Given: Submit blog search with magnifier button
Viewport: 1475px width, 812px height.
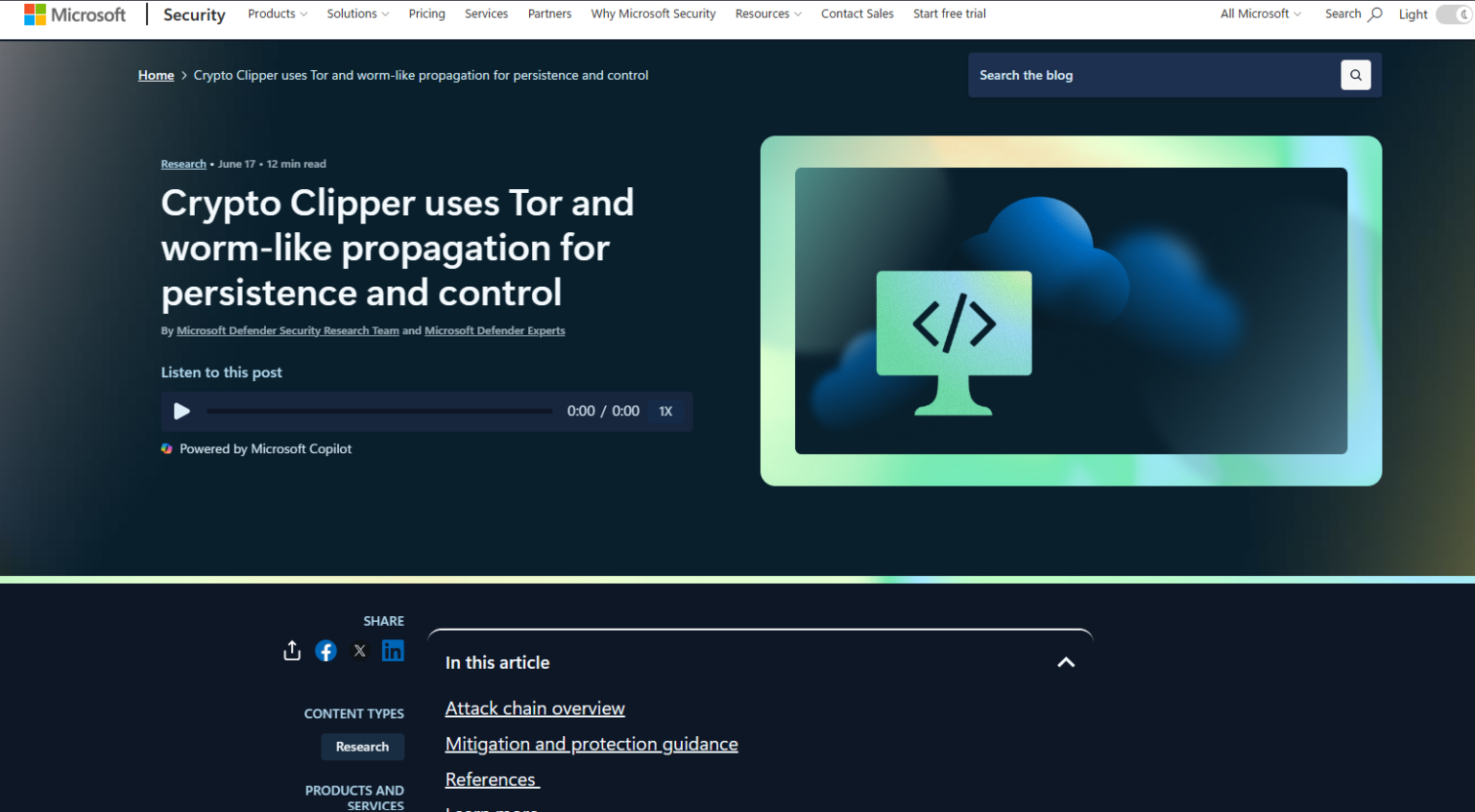Looking at the screenshot, I should tap(1356, 75).
